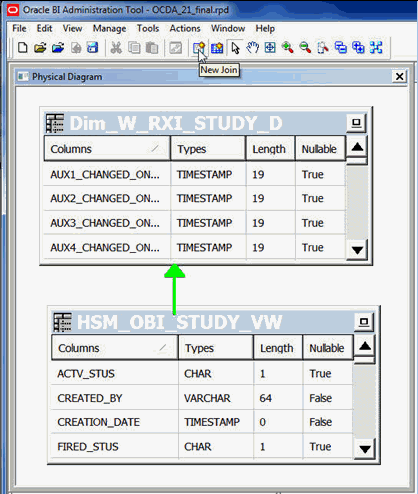Click the Marquee Zoom icon
Image resolution: width=418 pixels, height=494 pixels.
tap(323, 48)
